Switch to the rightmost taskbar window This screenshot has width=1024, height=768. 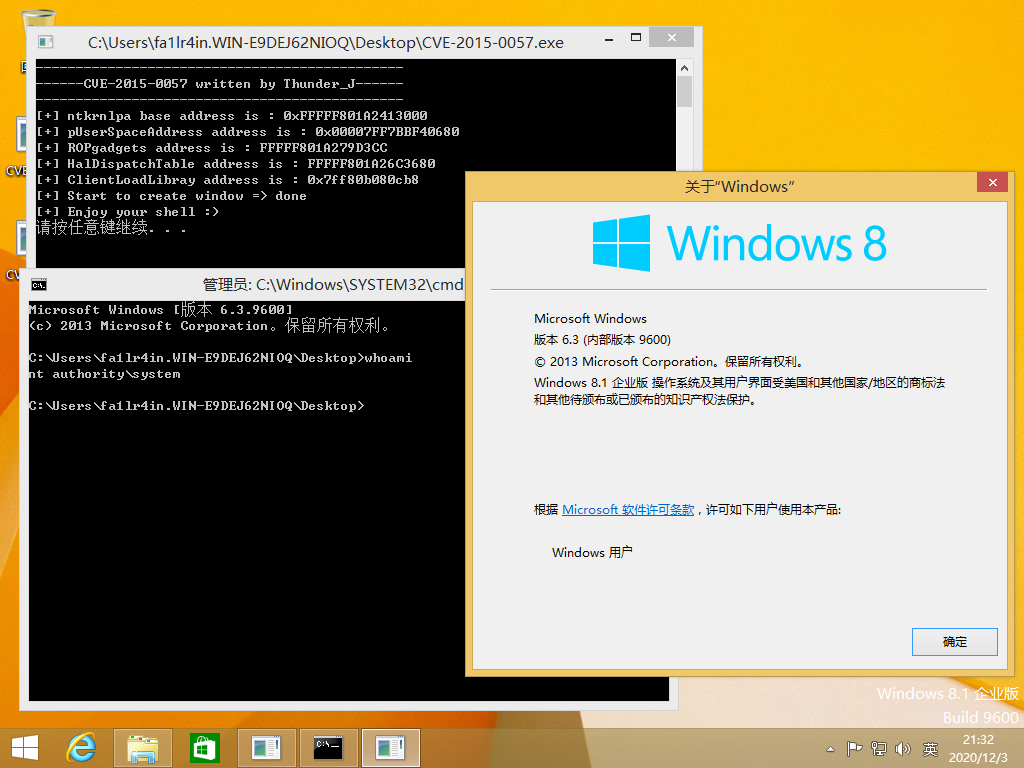coord(390,747)
